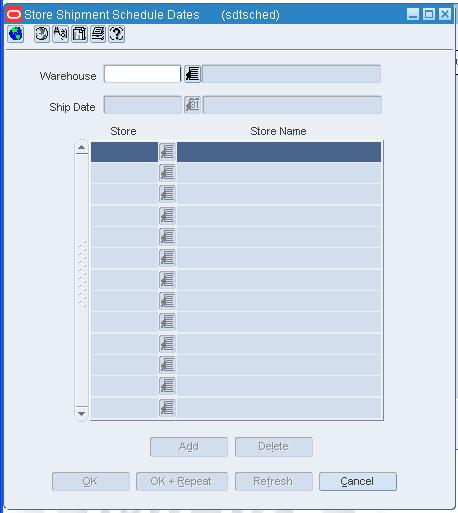Click the Warehouse input field
Image resolution: width=458 pixels, height=513 pixels.
142,74
